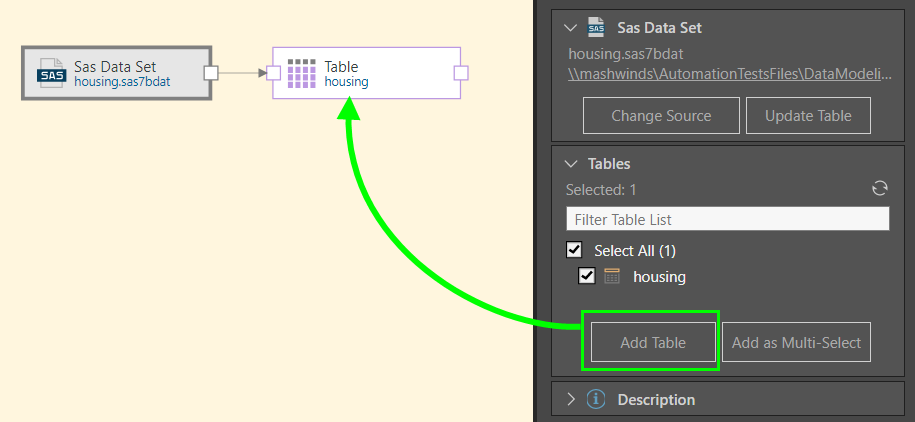Collapse the Tables section chevron
The height and width of the screenshot is (422, 915).
coord(571,163)
